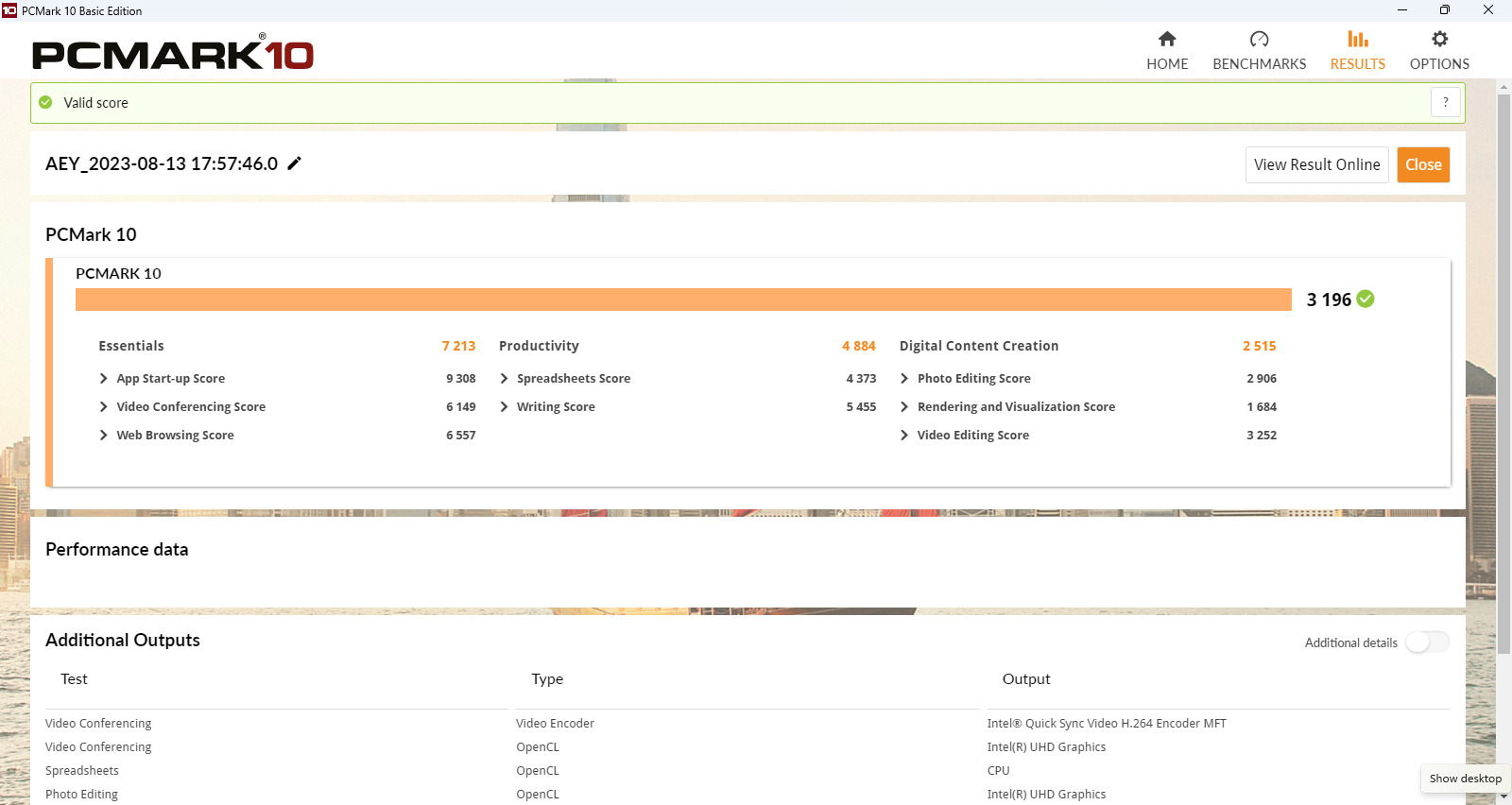Click the PCMark 10 logo
1512x805 pixels.
pos(173,52)
